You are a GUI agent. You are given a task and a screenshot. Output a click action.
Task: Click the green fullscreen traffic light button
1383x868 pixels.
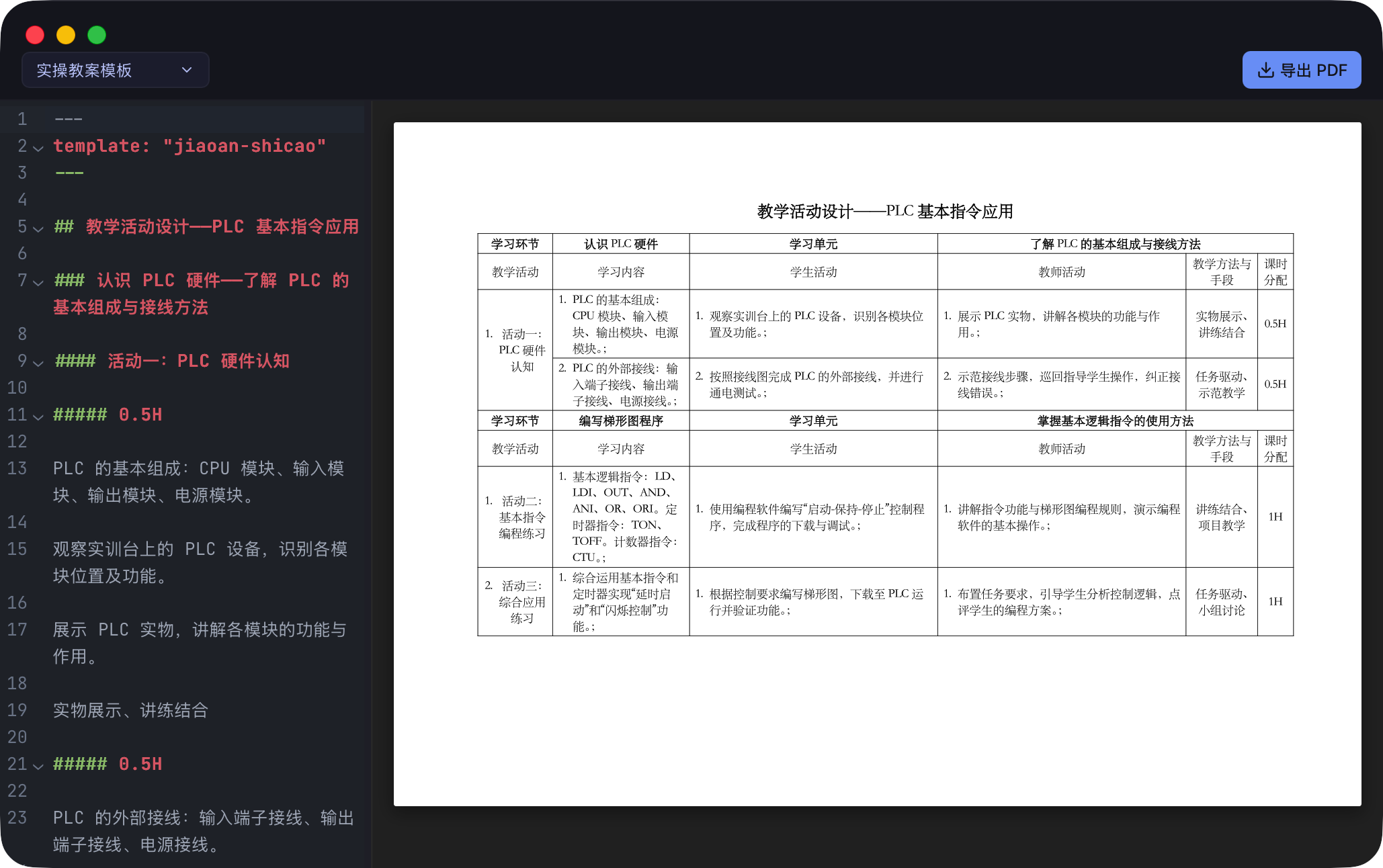[96, 34]
